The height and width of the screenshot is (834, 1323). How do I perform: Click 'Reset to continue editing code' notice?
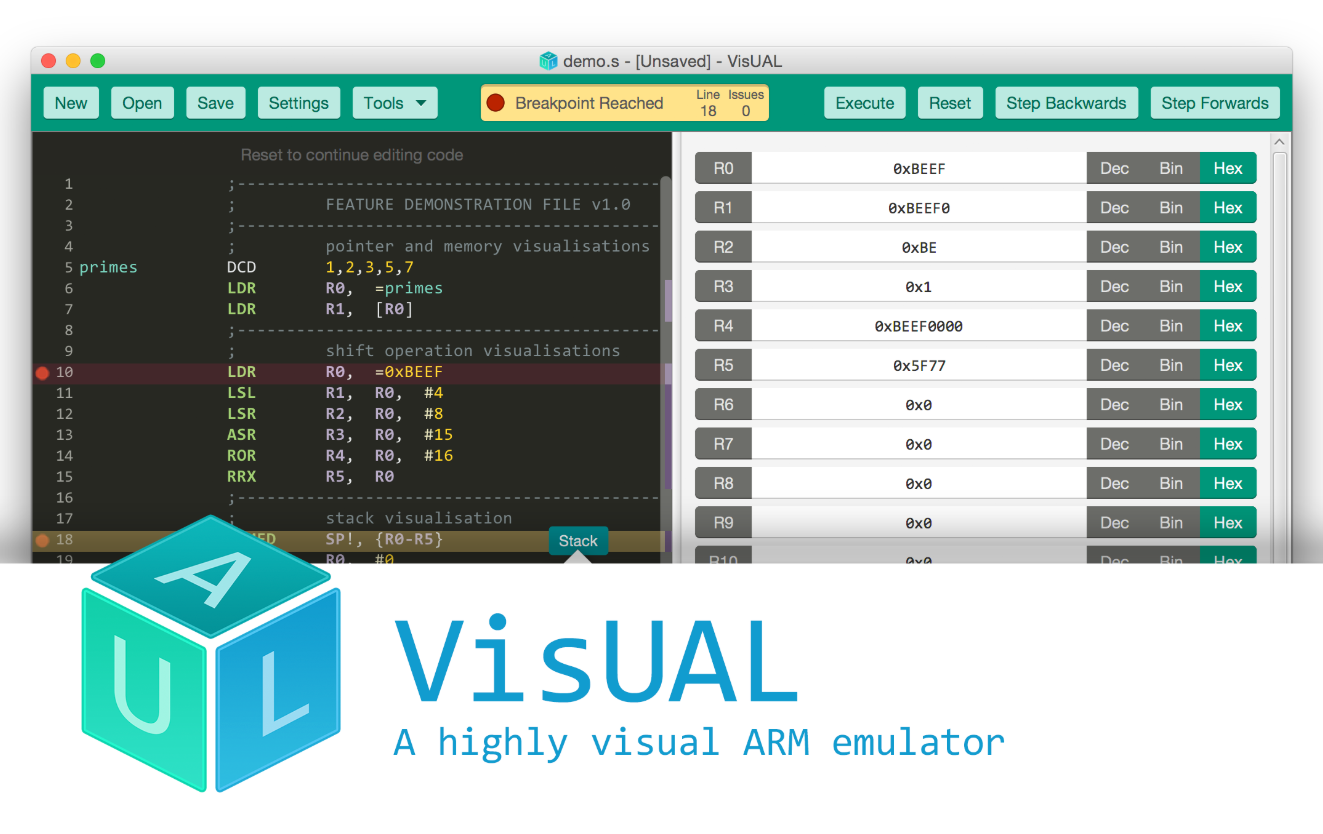tap(352, 155)
